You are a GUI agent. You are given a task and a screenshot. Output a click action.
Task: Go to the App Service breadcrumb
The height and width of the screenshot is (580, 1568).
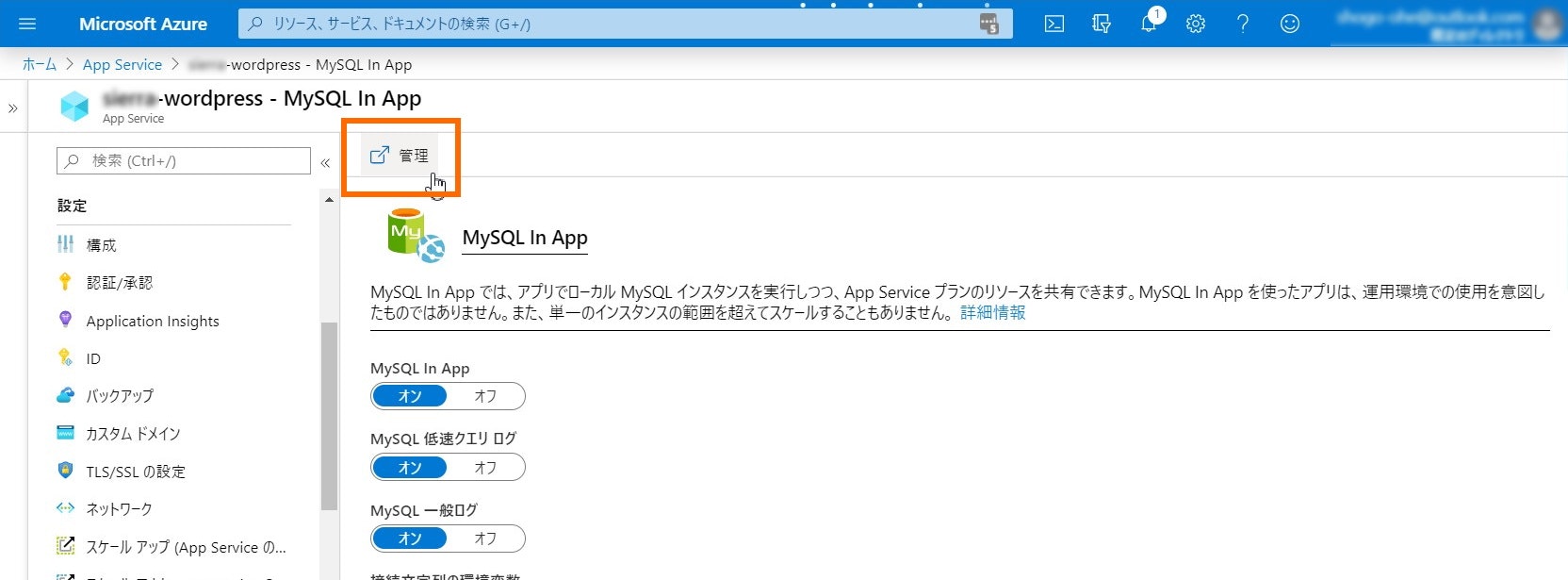[x=122, y=64]
